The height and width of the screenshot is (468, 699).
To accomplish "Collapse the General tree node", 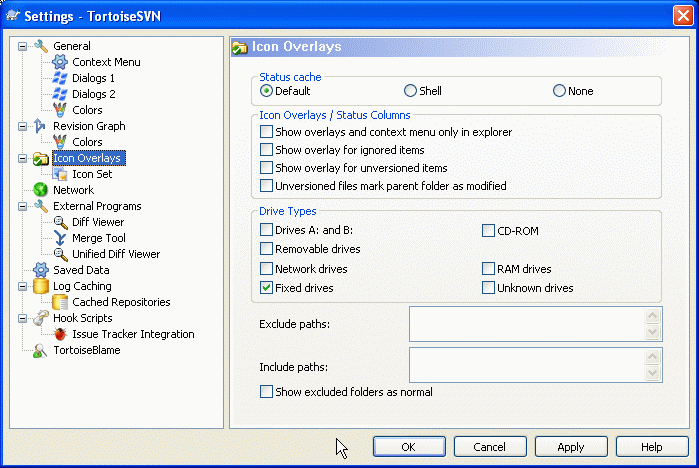I will (x=22, y=46).
